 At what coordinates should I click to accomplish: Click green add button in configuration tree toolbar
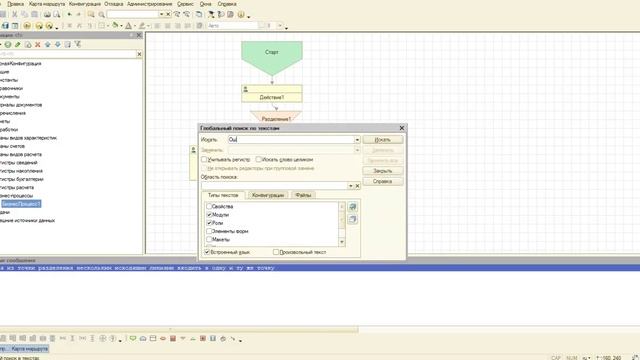[x=8, y=44]
